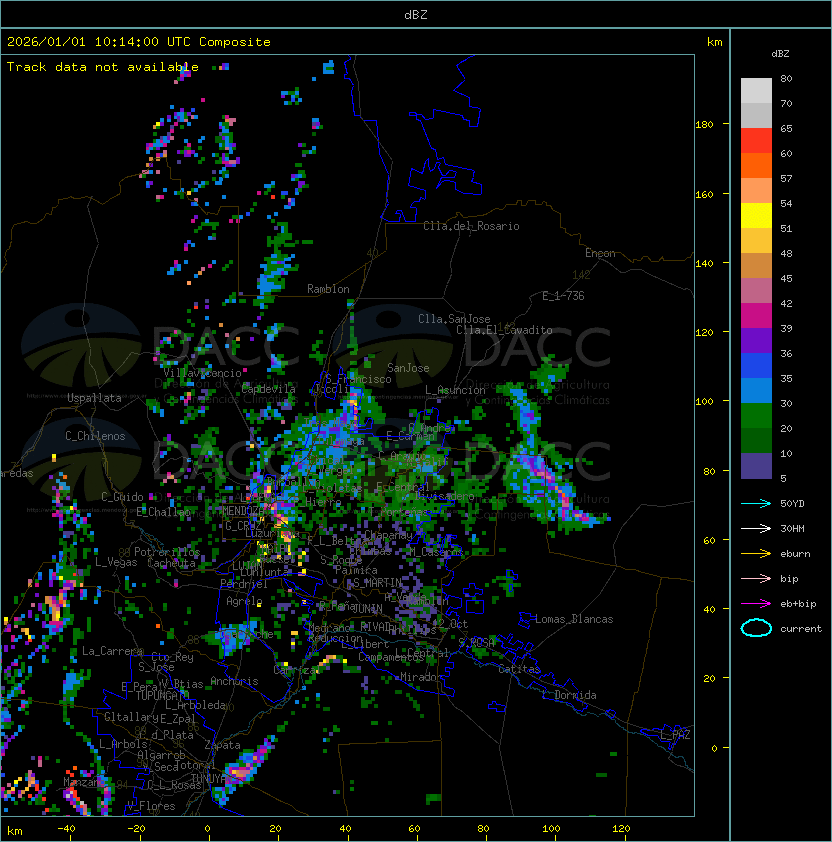
Task: Click the light gray 80 dBZ swatch
Action: (756, 90)
